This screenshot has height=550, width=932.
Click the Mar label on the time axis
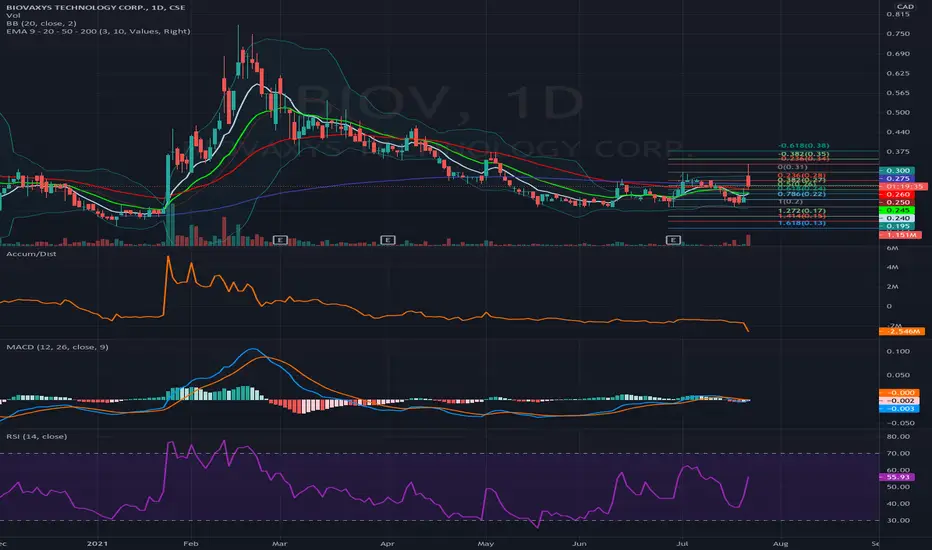pos(279,543)
